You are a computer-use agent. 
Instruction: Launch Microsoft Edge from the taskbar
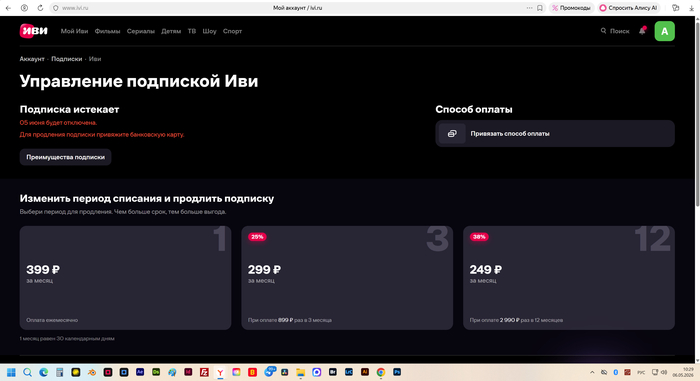43,373
